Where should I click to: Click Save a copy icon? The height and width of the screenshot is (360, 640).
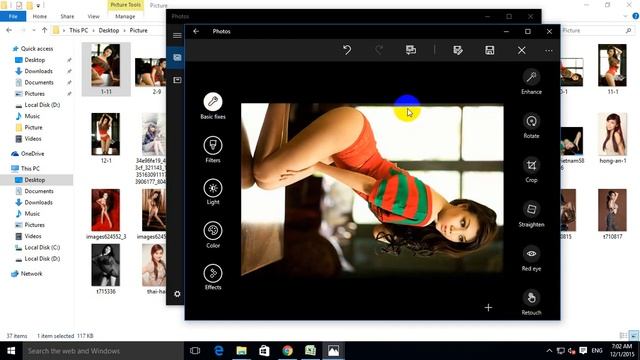(458, 50)
